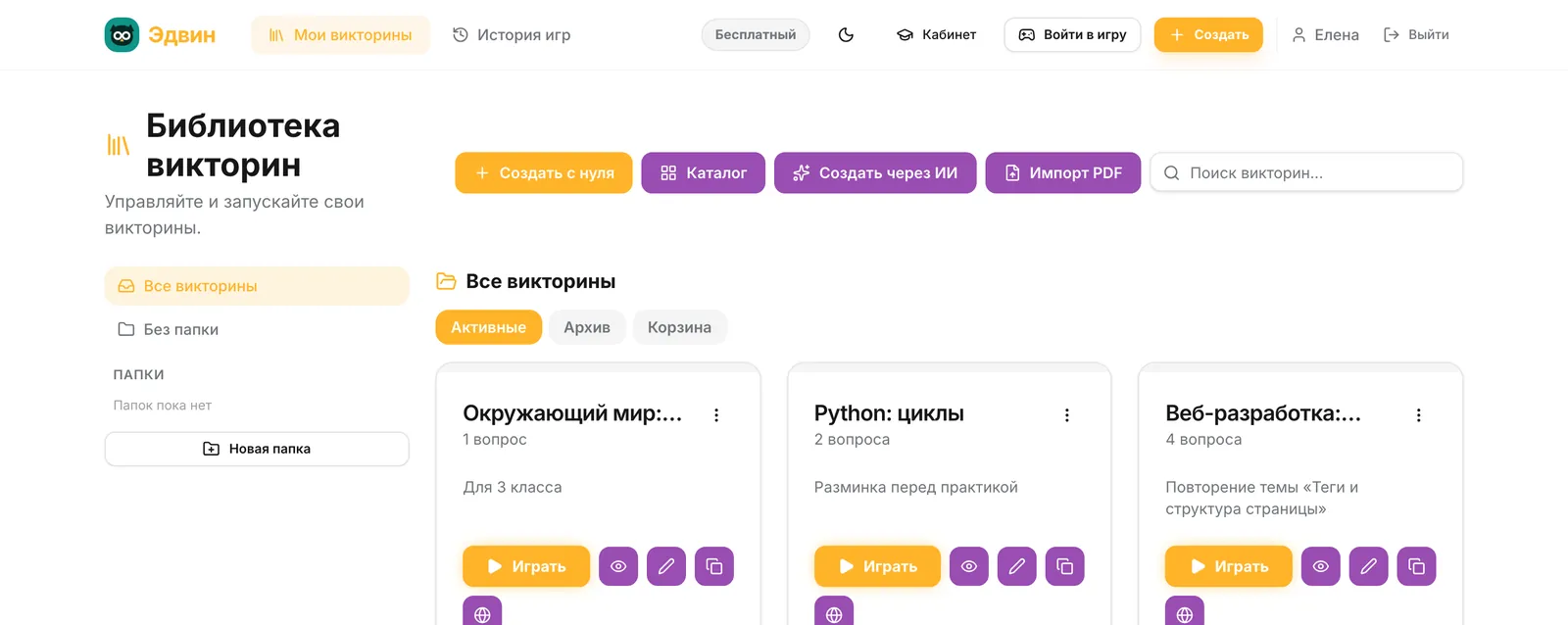Open Кабинет link
This screenshot has height=625, width=1568.
(x=936, y=34)
